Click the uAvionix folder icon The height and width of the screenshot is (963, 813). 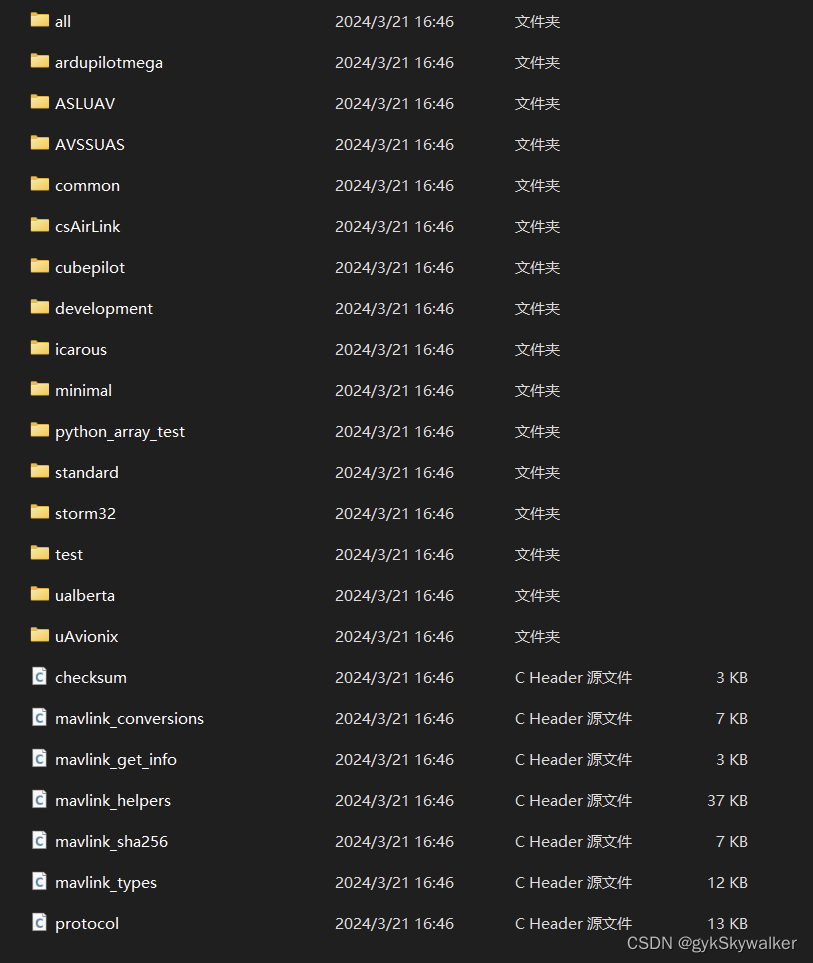(x=40, y=635)
